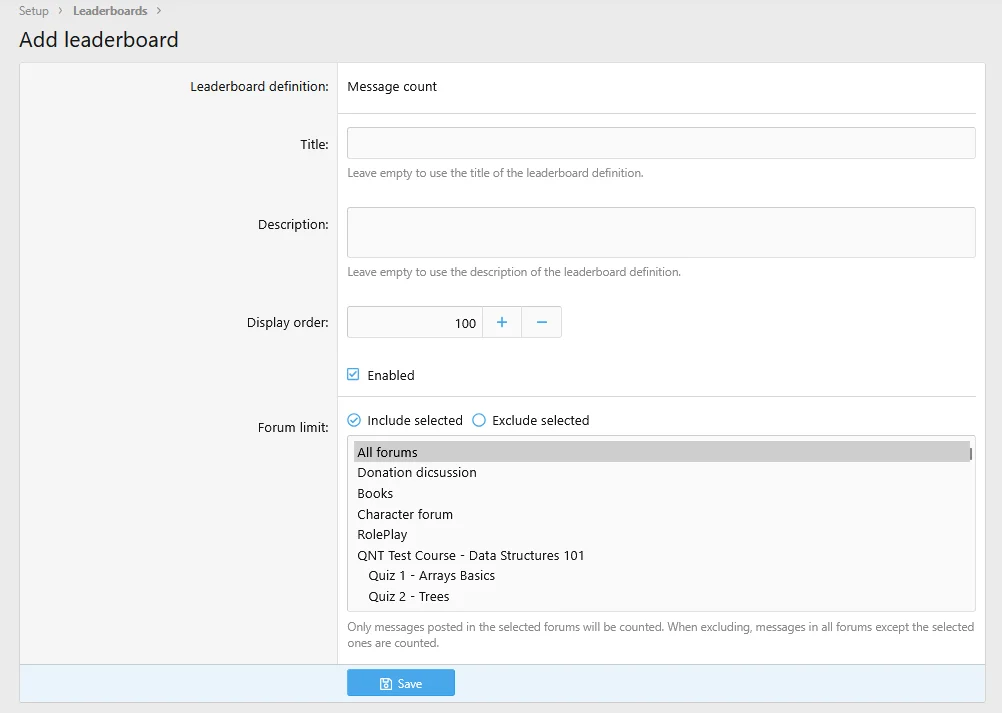Viewport: 1002px width, 713px height.
Task: Pick the Books forum entry
Action: tap(661, 494)
